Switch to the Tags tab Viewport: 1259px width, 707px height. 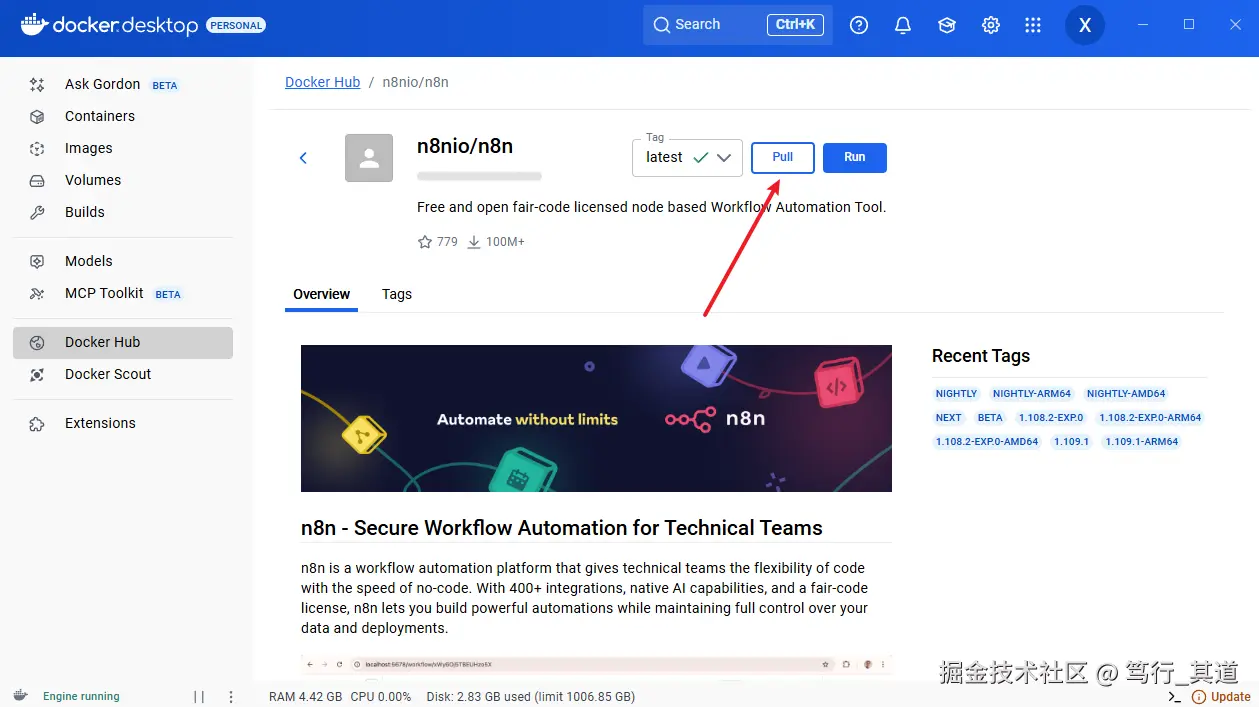[397, 294]
